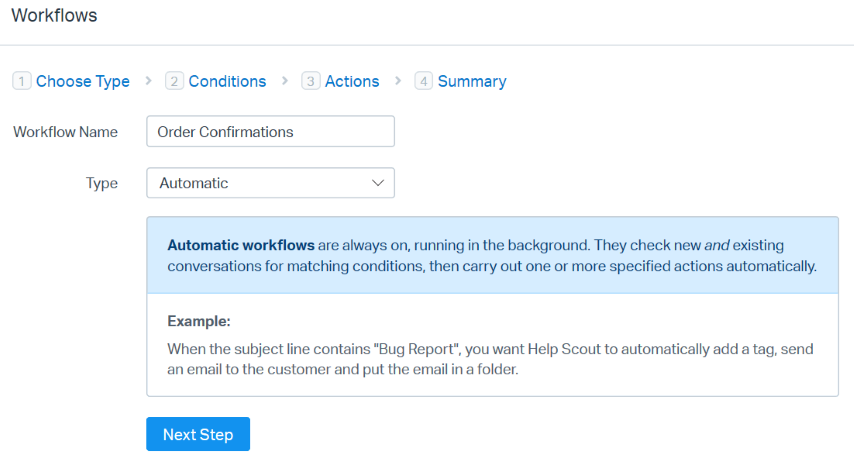Screen dimensions: 854x469
Task: Open the Actions step
Action: click(352, 82)
